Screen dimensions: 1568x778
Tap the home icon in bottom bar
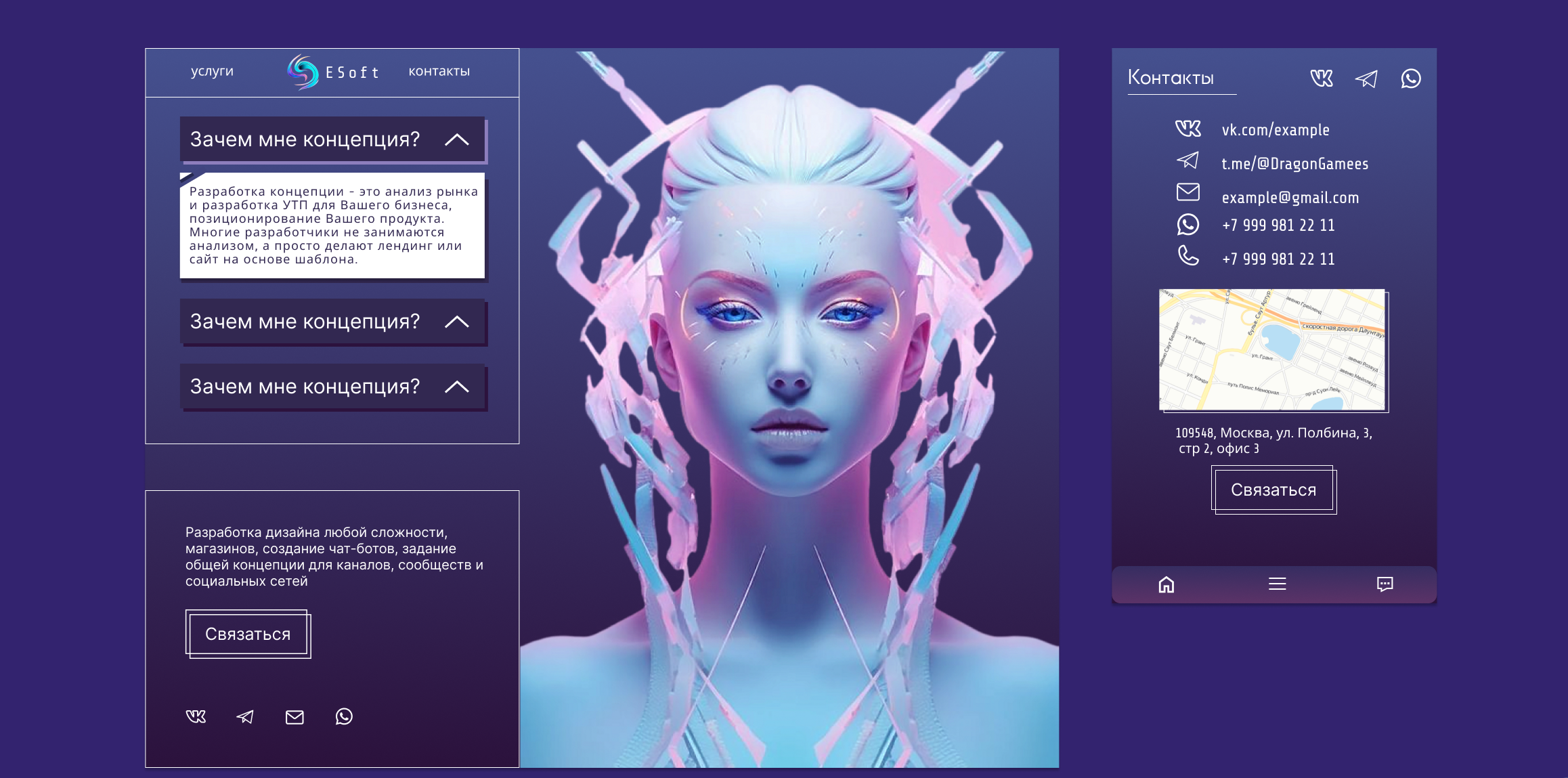pos(1166,584)
